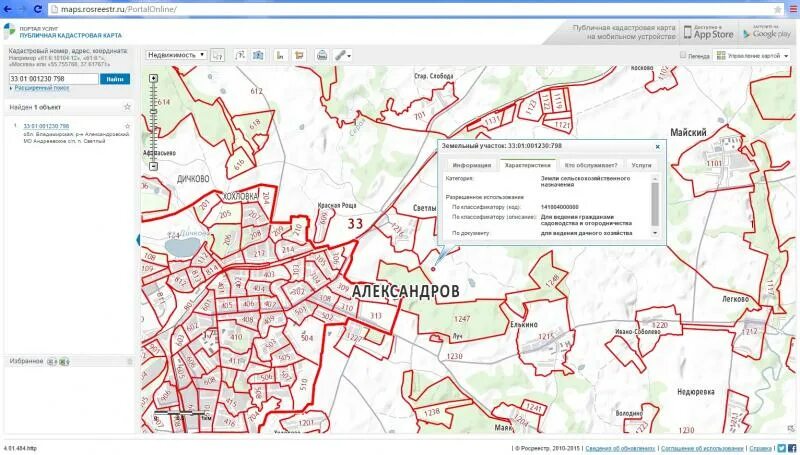Open the Facebook share icon
This screenshot has height=455, width=800.
(x=792, y=448)
